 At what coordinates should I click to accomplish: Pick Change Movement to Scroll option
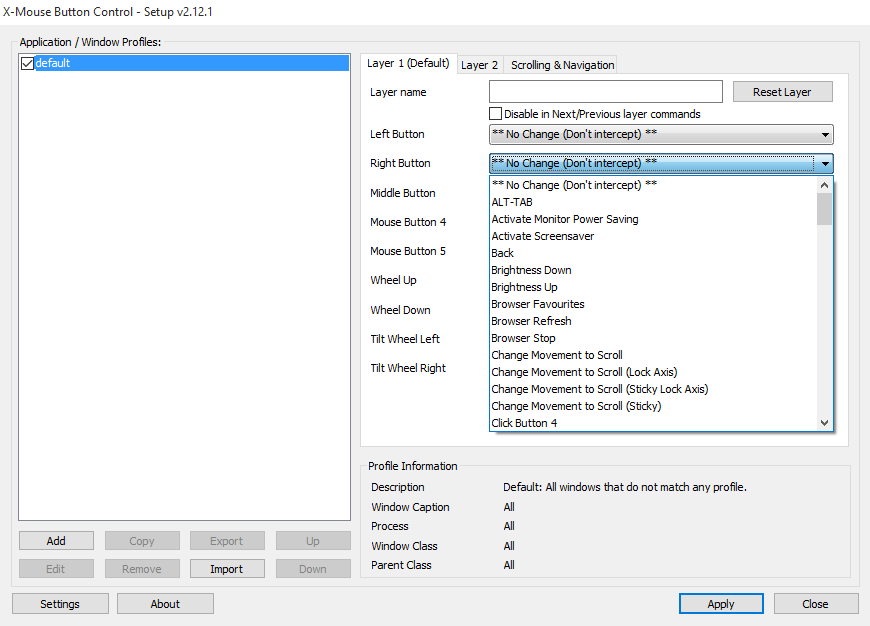654,355
